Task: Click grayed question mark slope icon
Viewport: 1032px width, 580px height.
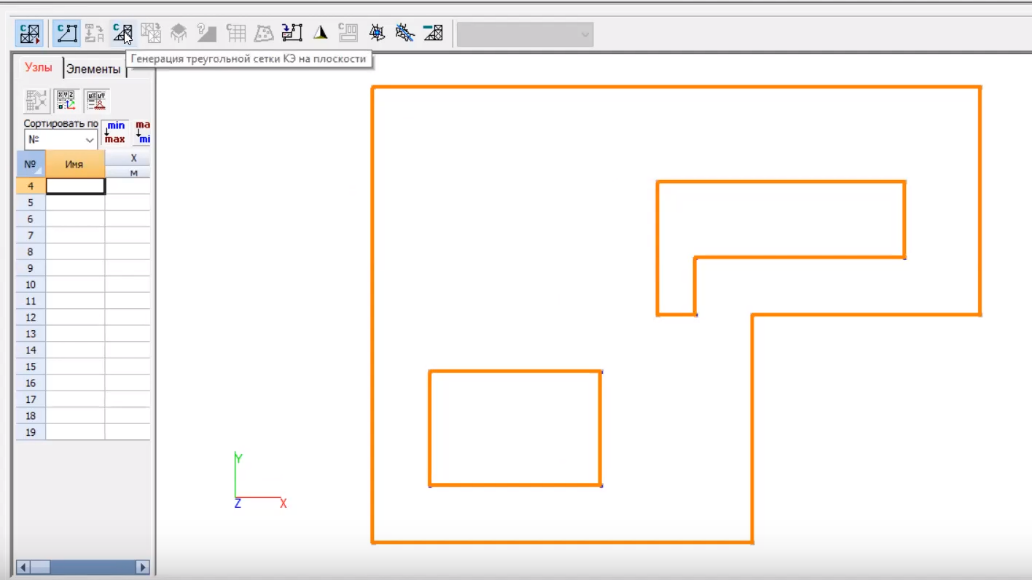Action: [x=207, y=33]
